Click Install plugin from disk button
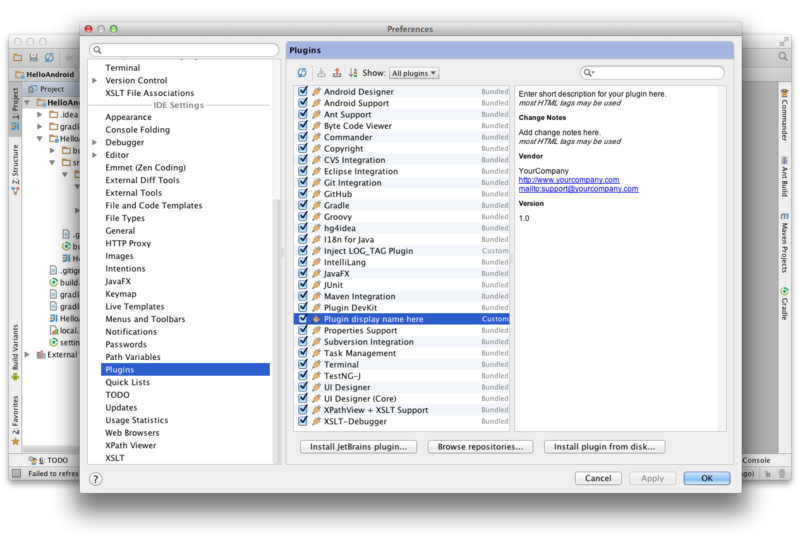 [x=605, y=447]
